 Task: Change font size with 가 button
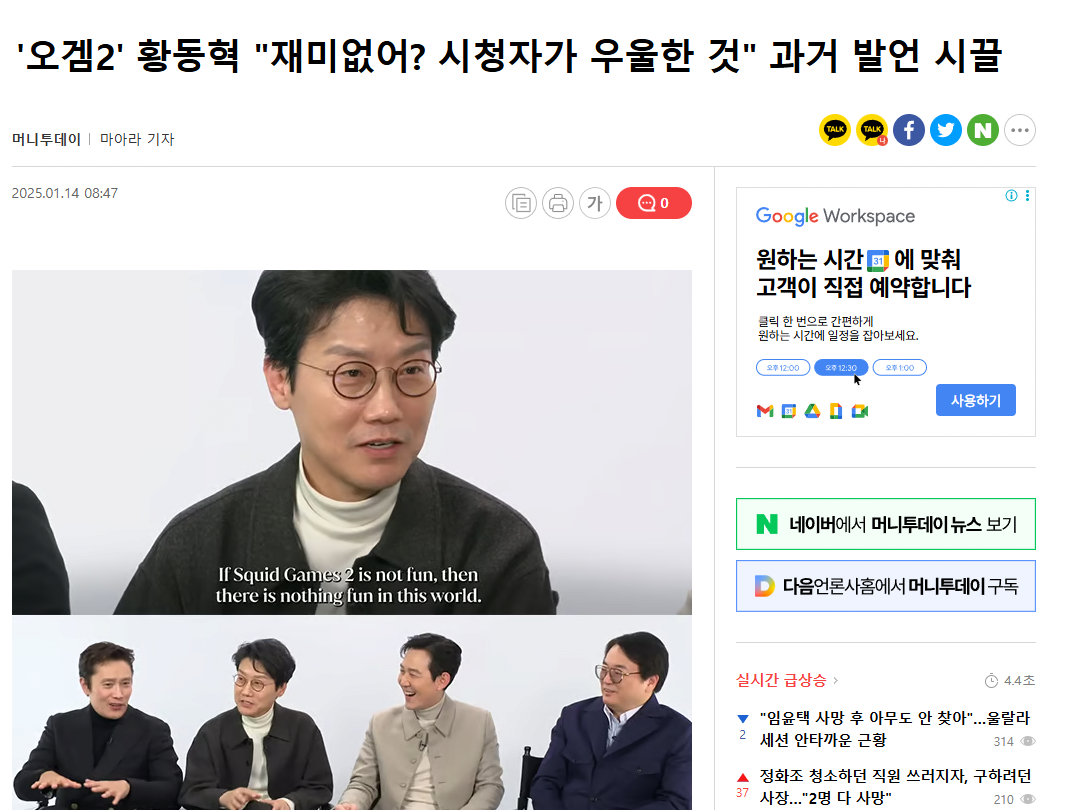pos(595,203)
